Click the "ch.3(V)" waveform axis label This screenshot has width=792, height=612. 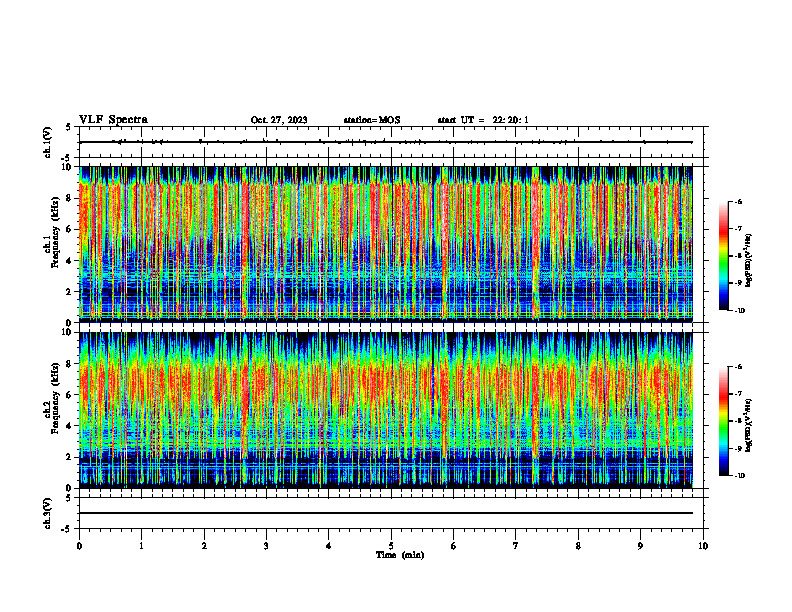47,513
